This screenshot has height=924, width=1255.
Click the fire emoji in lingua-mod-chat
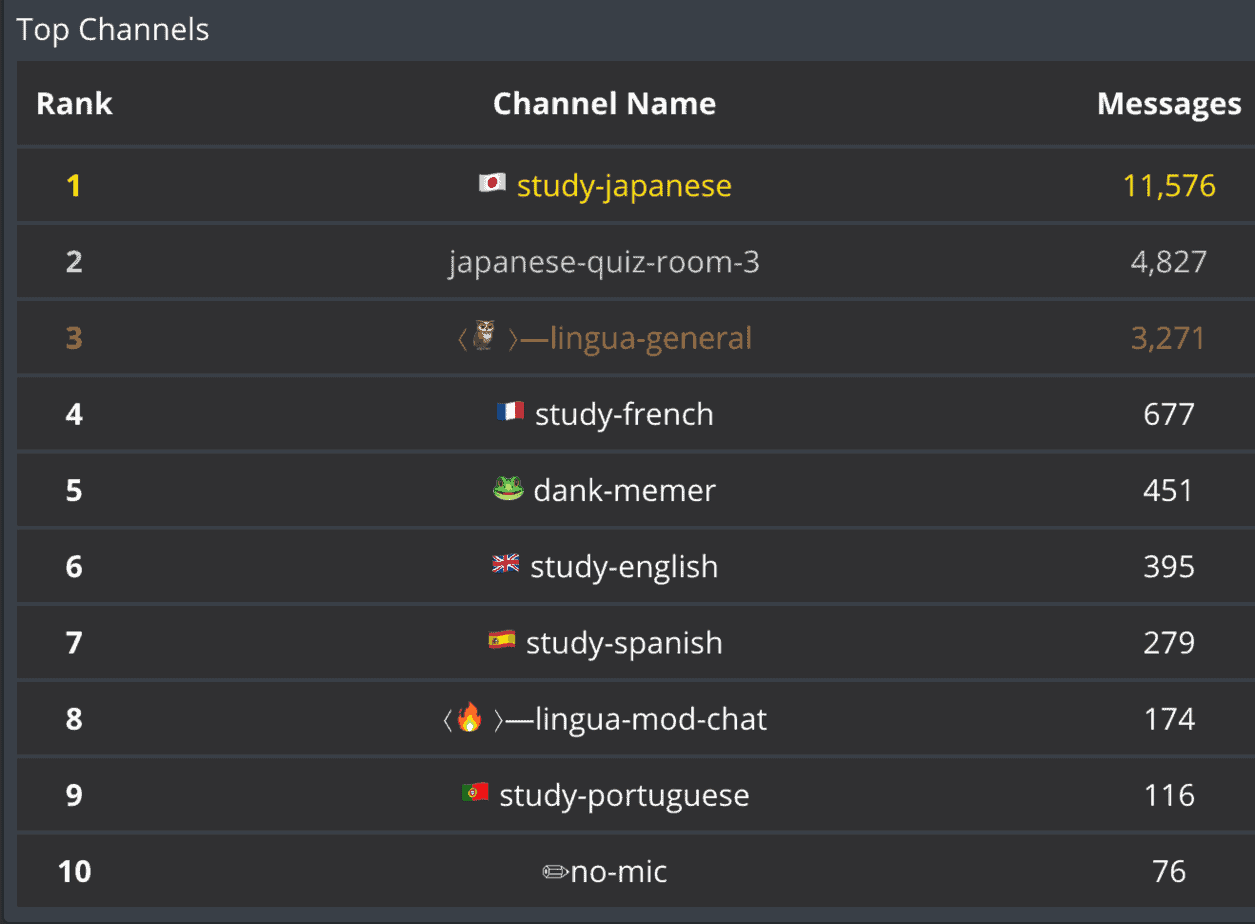(470, 717)
